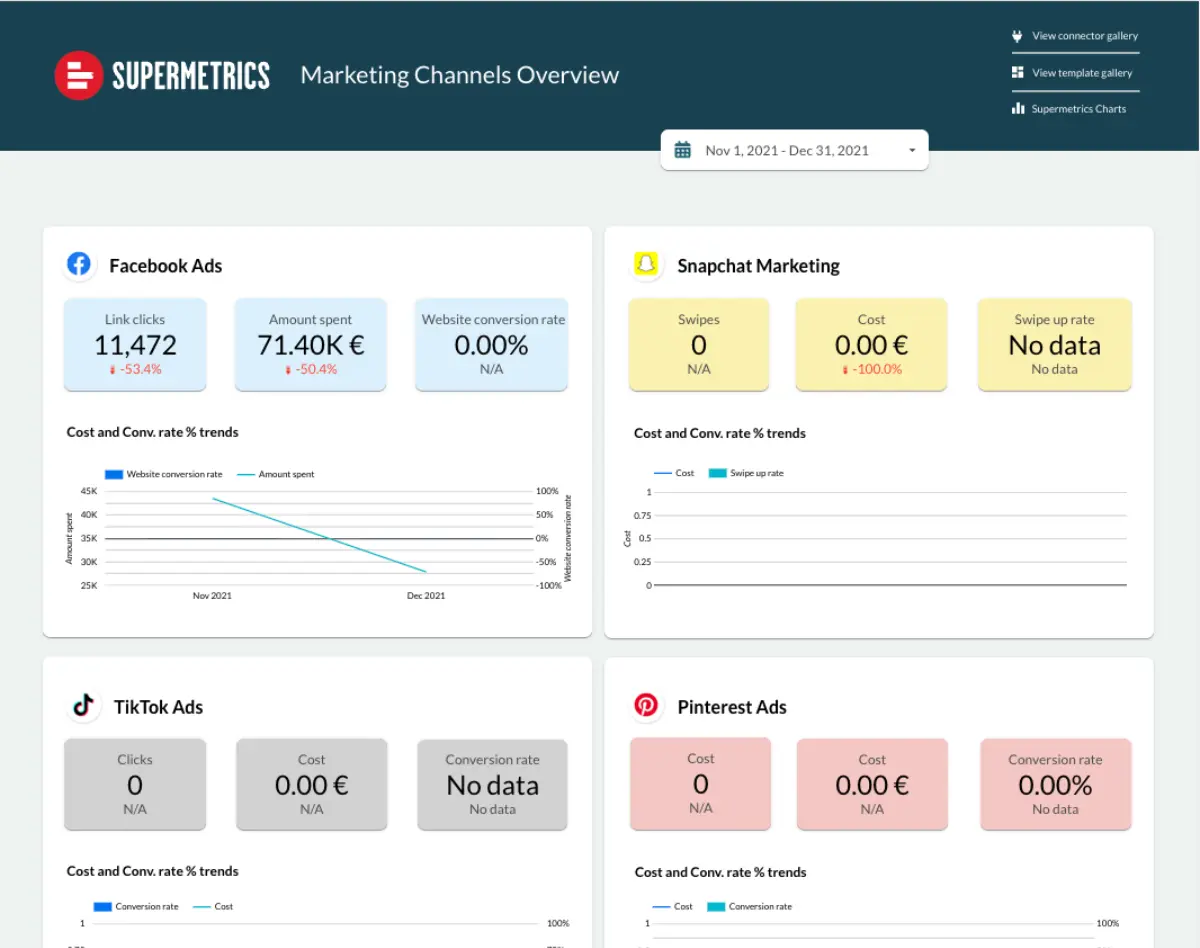Click the Marketing Channels Overview title
Image resolution: width=1200 pixels, height=948 pixels.
[460, 75]
